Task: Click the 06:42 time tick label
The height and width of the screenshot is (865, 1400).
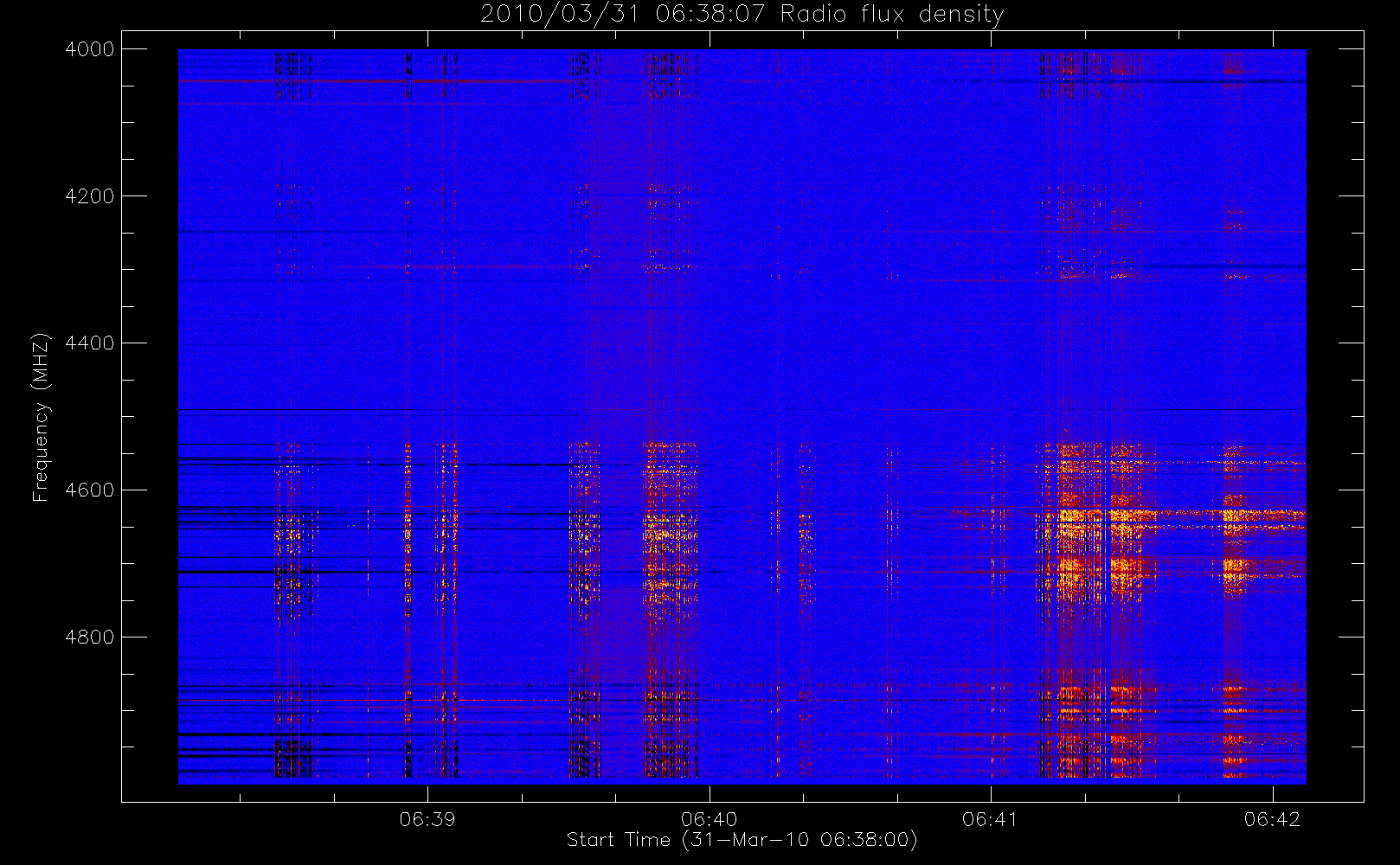Action: tap(1272, 819)
